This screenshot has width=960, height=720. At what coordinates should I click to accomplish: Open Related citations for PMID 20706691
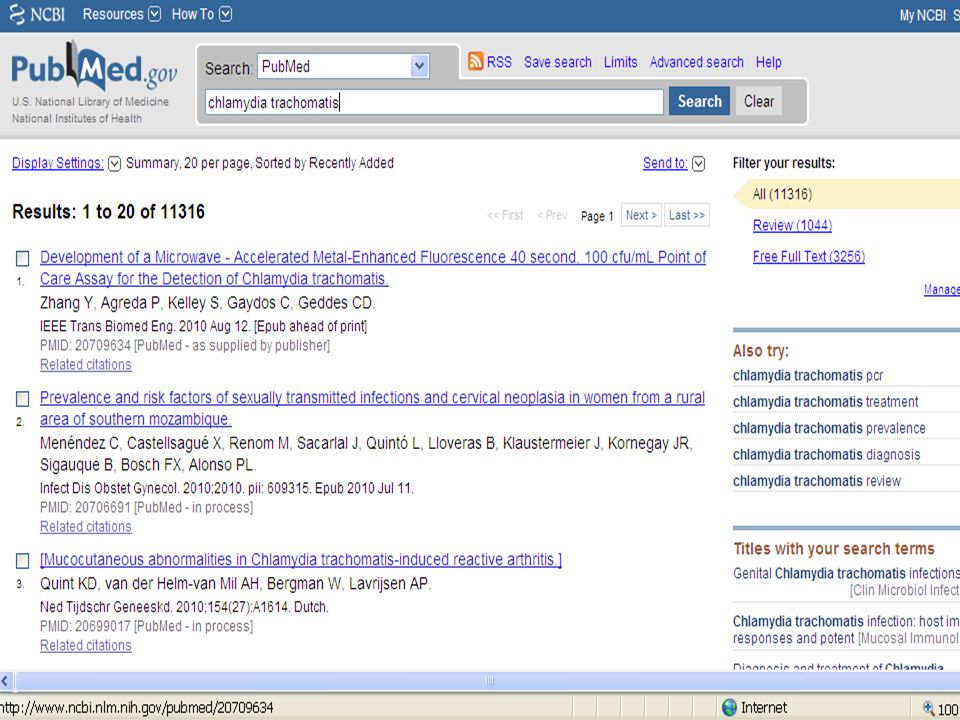86,527
